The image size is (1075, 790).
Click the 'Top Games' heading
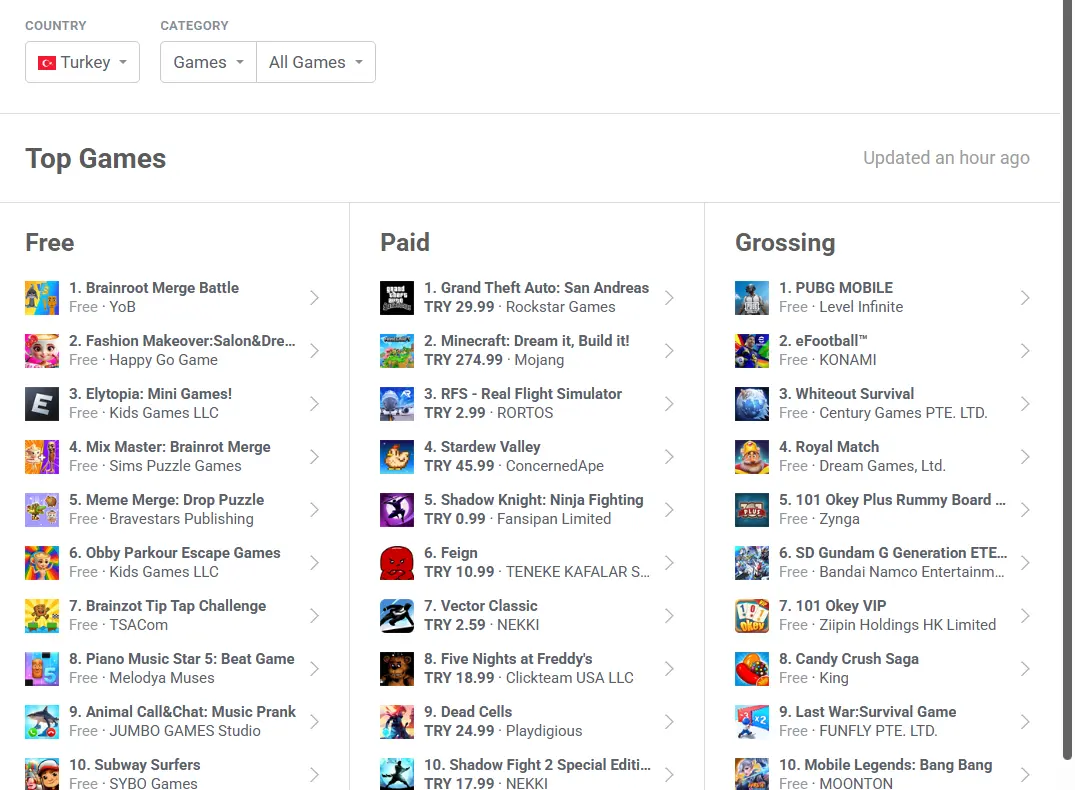96,158
